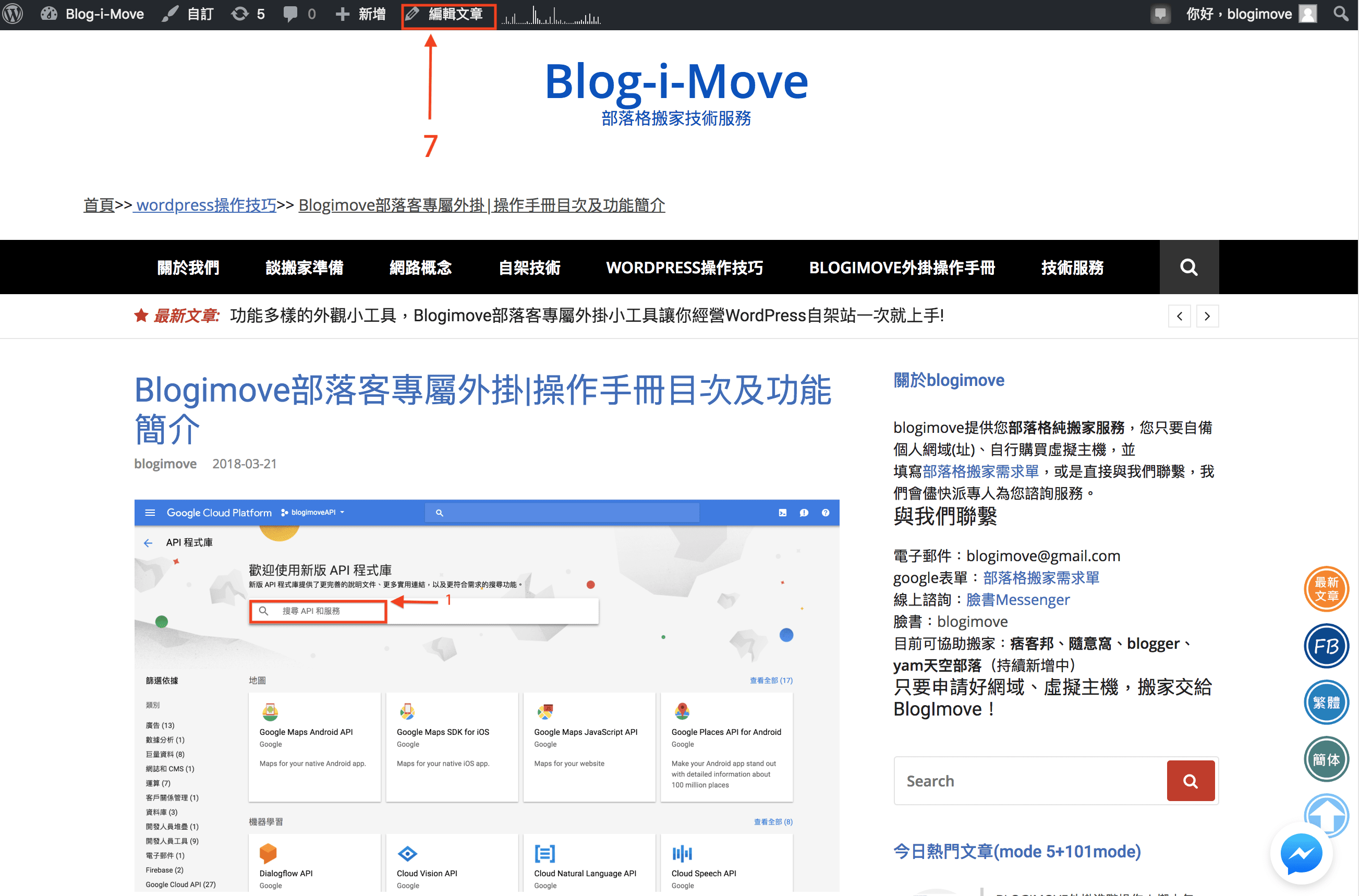The height and width of the screenshot is (896, 1359).
Task: Open BLOGIMOVE外掛操作手冊 nav menu
Action: (902, 267)
